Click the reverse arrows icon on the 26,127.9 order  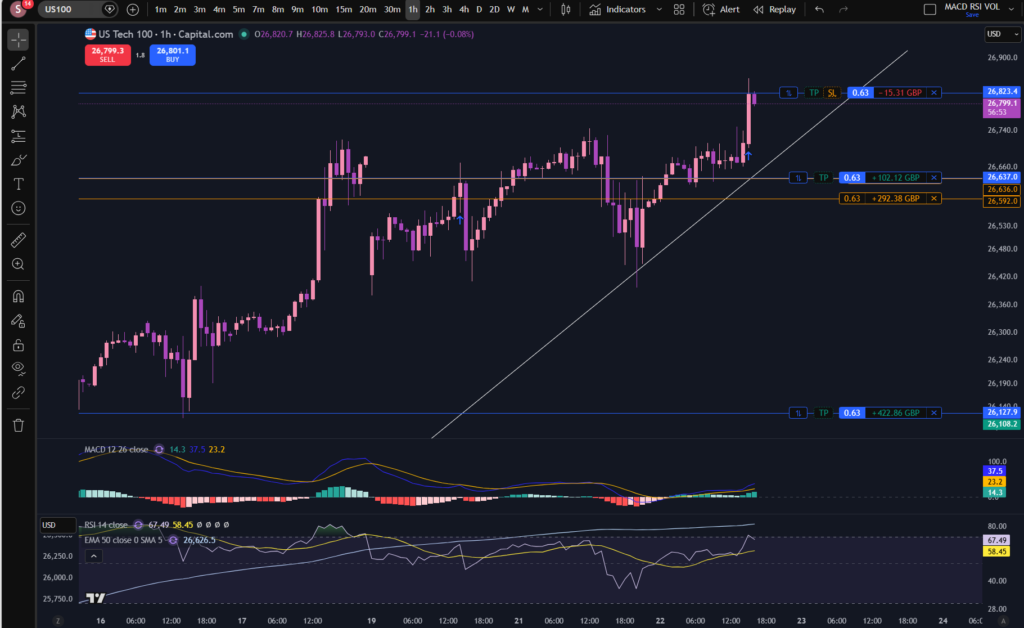pos(798,413)
